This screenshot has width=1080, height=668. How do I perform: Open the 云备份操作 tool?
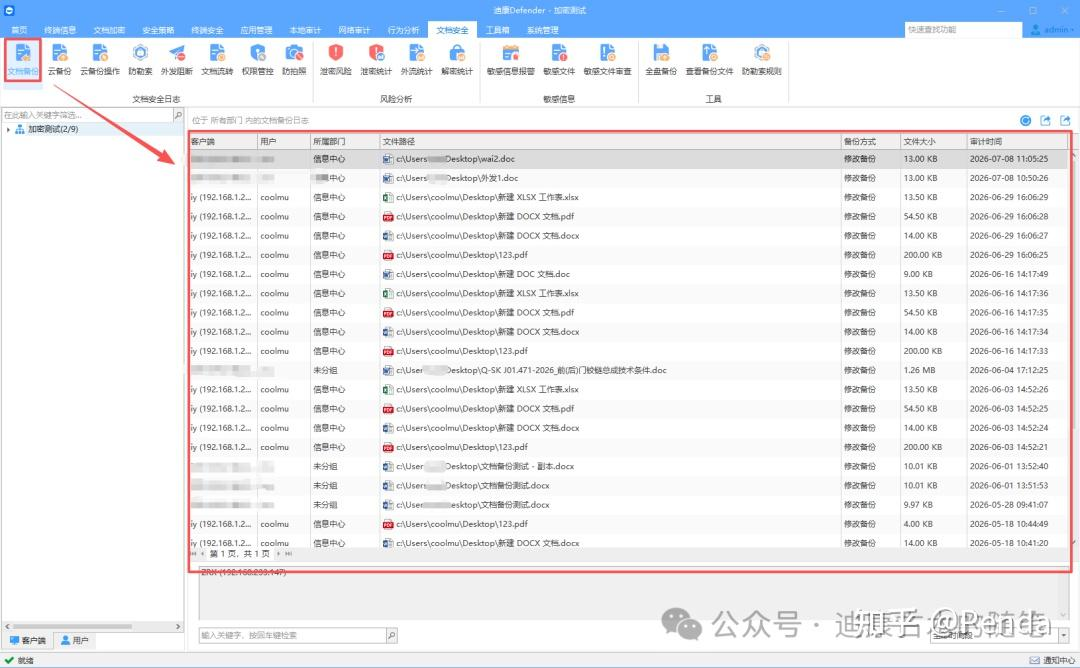tap(100, 60)
